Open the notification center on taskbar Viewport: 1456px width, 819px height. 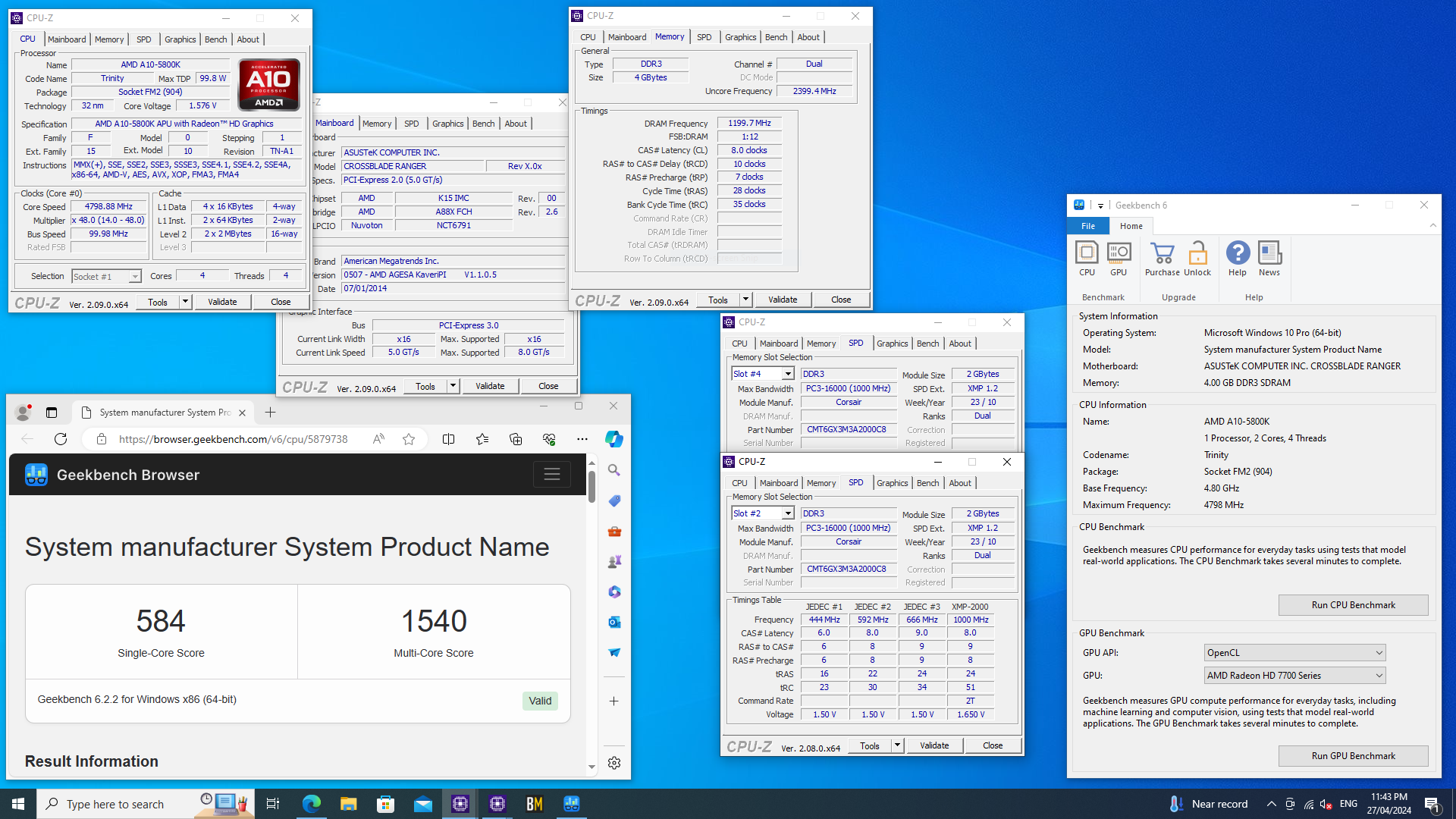1432,804
